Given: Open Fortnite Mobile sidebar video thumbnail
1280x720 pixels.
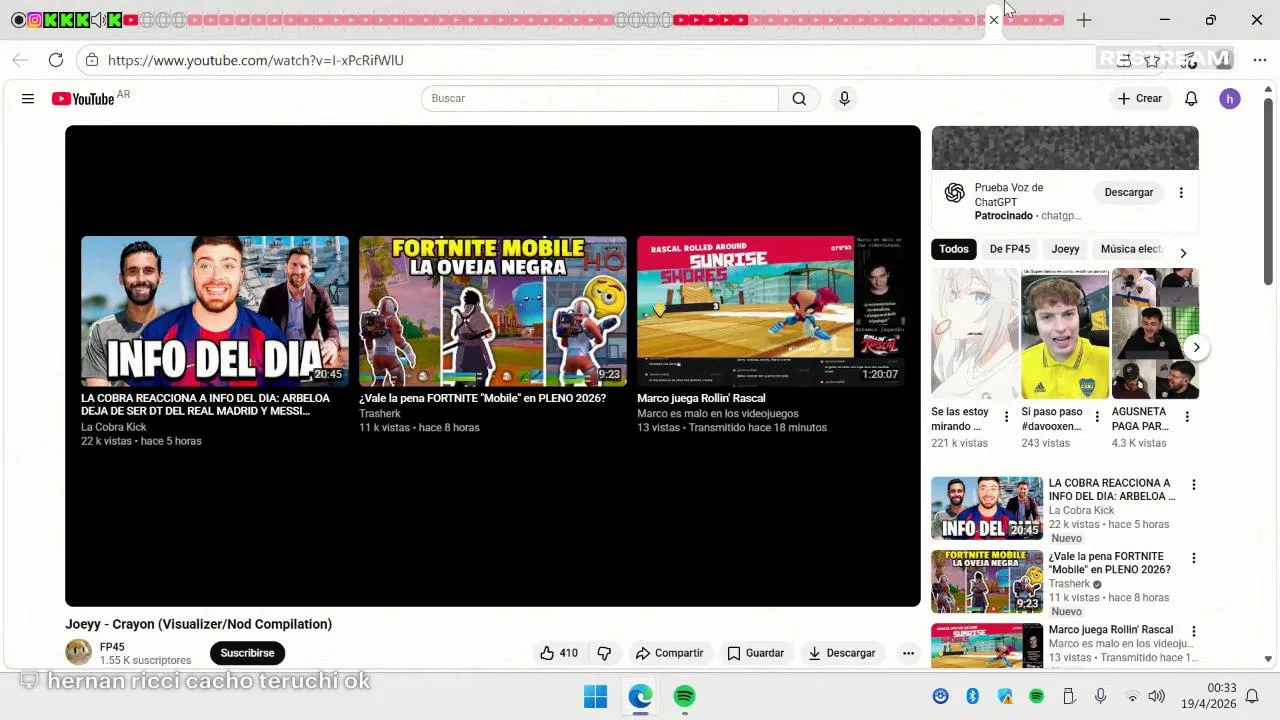Looking at the screenshot, I should [x=987, y=581].
